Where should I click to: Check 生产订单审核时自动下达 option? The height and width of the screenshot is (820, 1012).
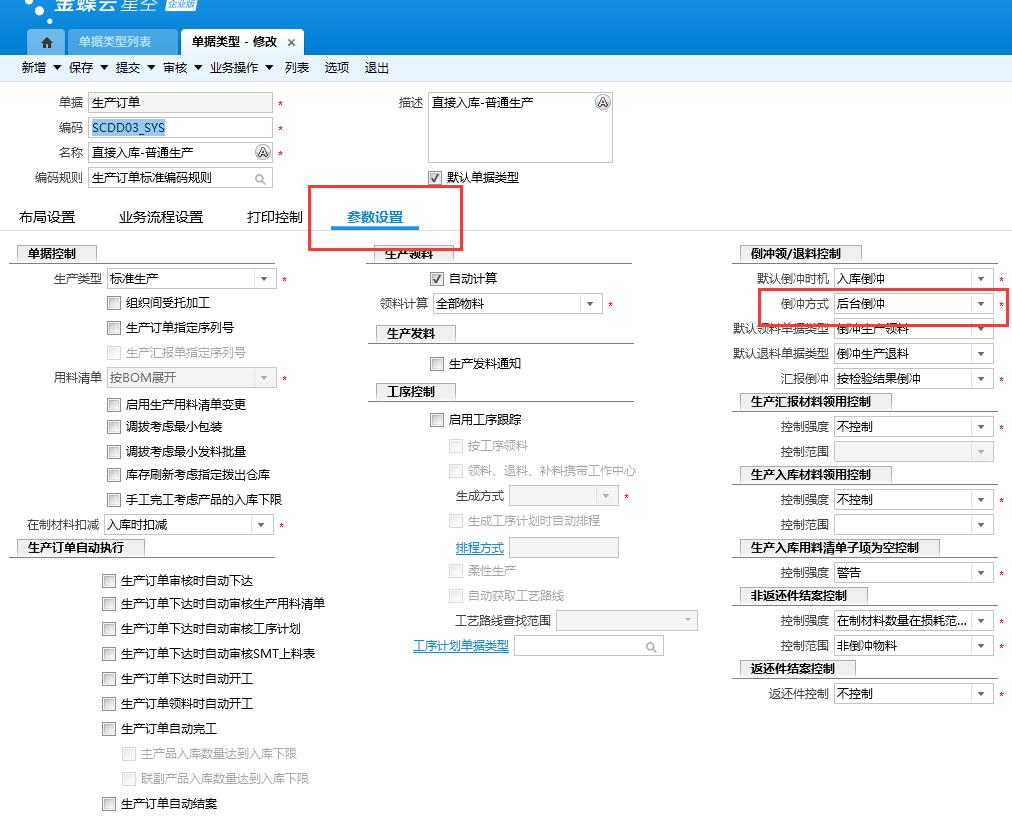pos(109,581)
